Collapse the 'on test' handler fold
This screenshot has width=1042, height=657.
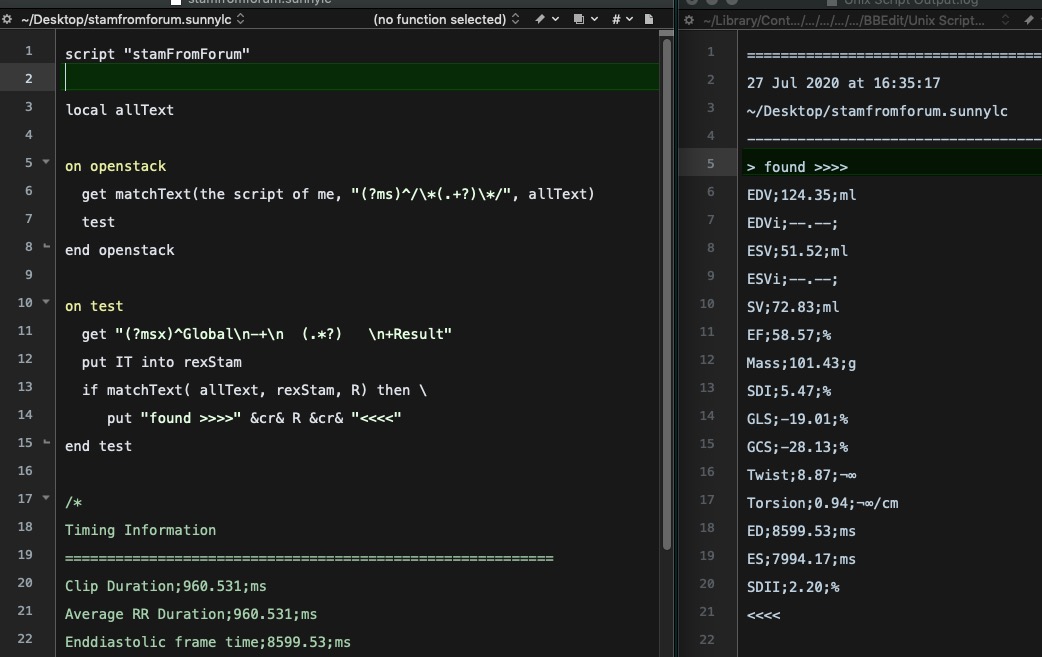(46, 302)
